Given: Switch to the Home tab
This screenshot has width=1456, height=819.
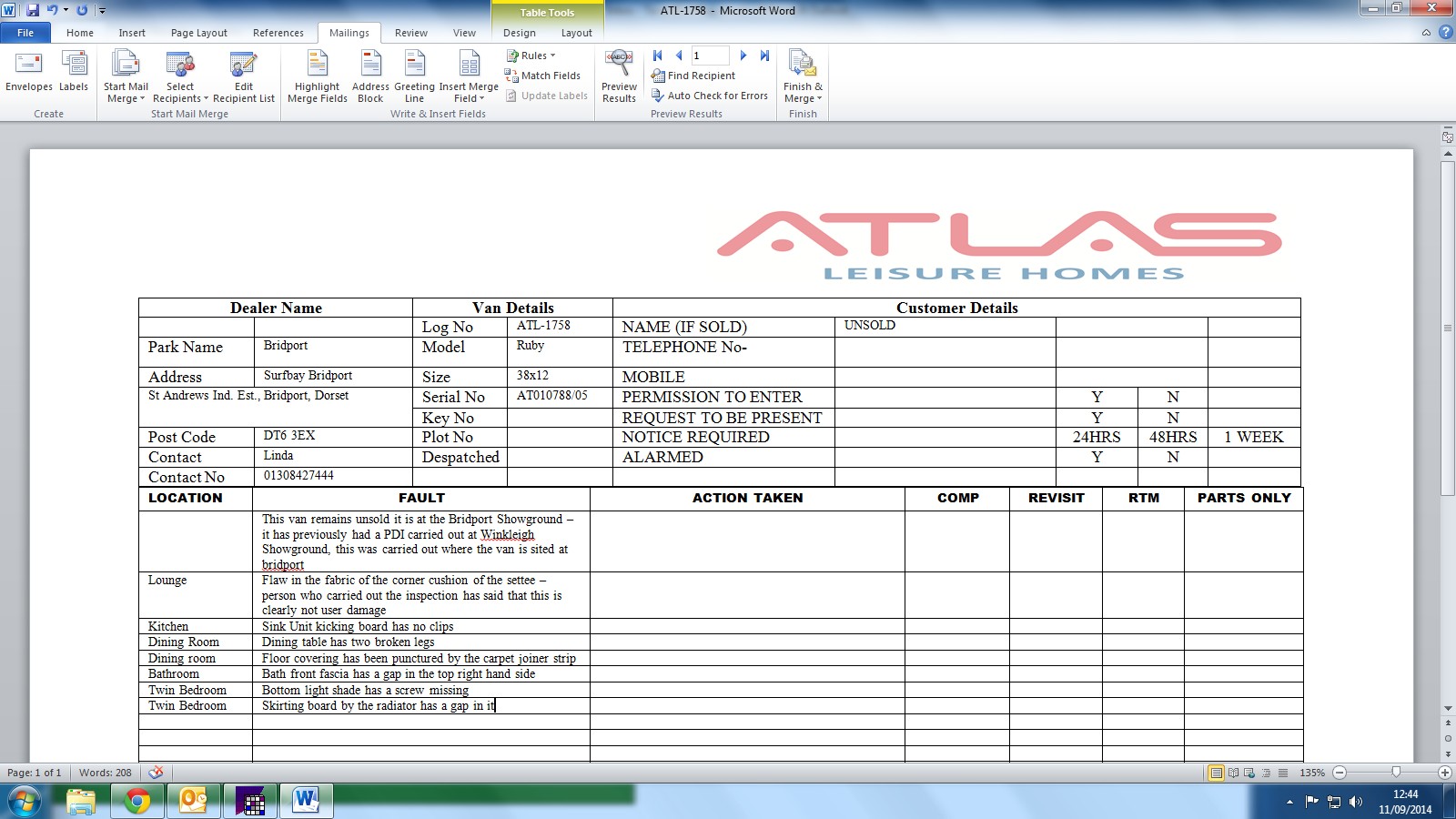Looking at the screenshot, I should (x=80, y=33).
